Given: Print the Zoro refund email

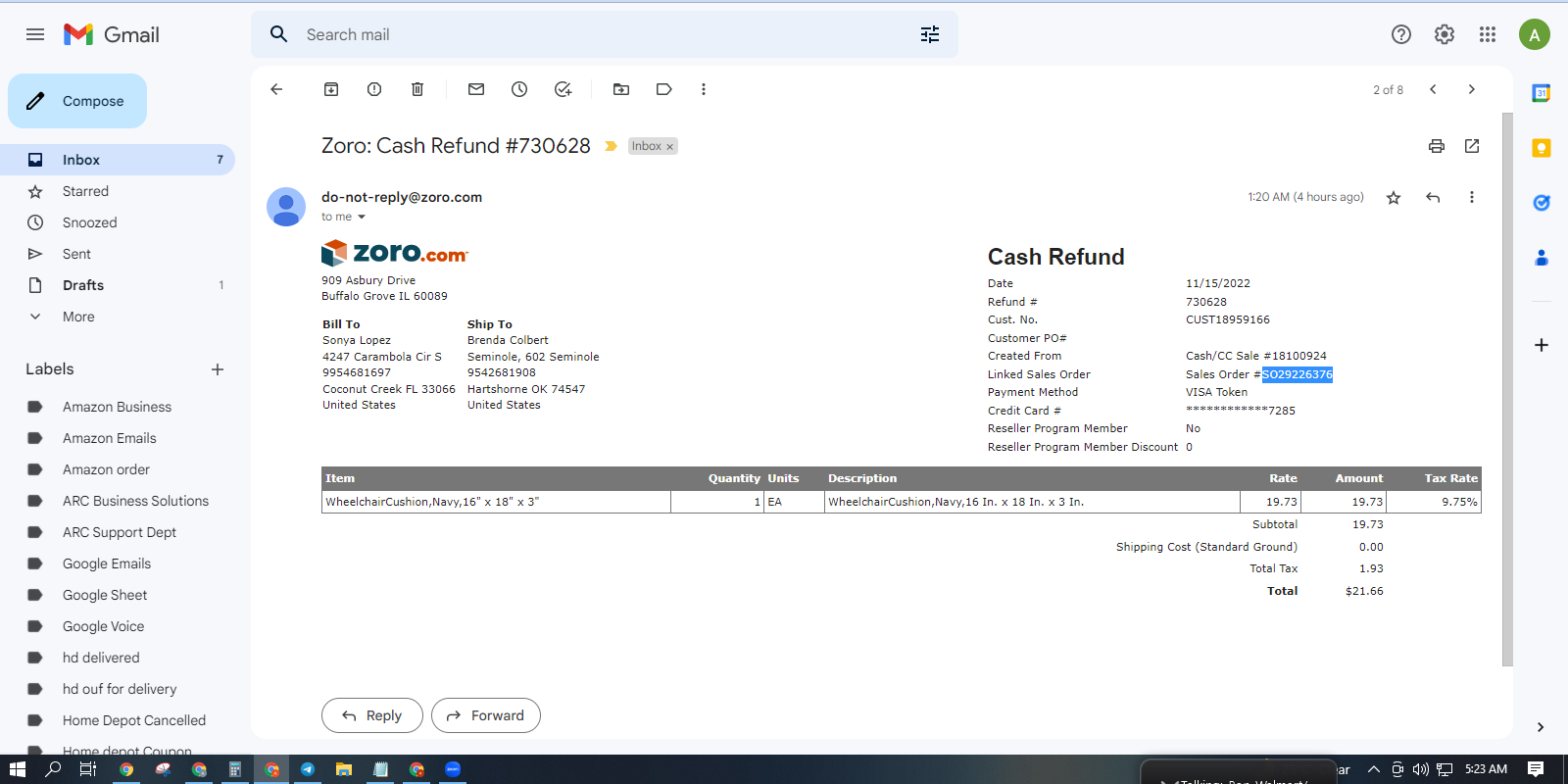Looking at the screenshot, I should tap(1437, 146).
